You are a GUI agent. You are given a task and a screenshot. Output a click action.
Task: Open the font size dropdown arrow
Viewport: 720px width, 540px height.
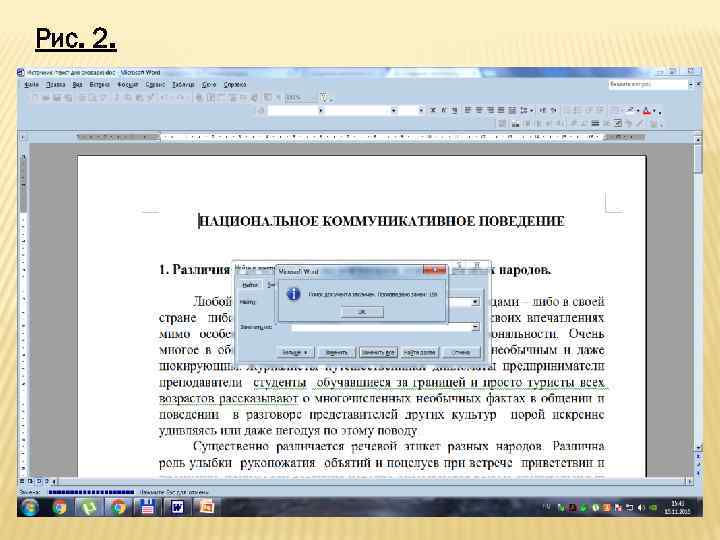click(421, 111)
